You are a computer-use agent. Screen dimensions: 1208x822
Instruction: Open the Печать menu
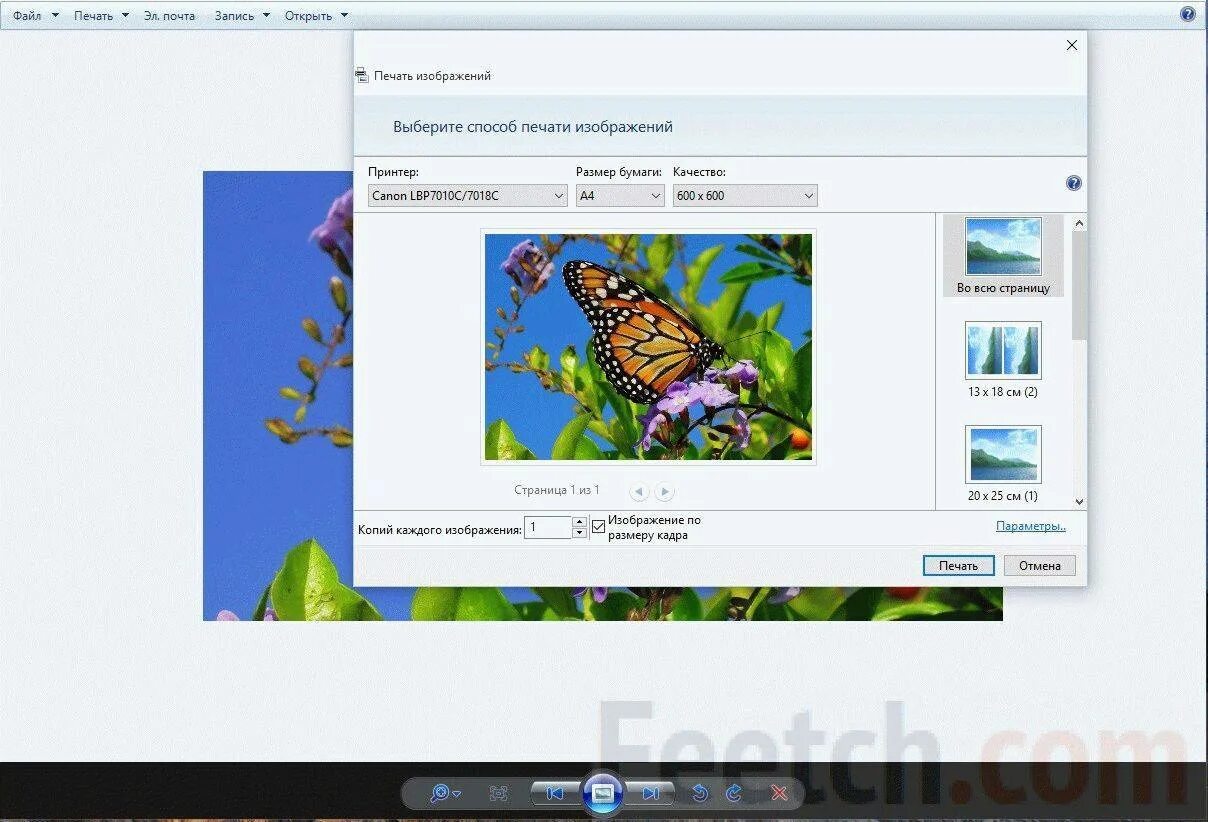tap(101, 16)
